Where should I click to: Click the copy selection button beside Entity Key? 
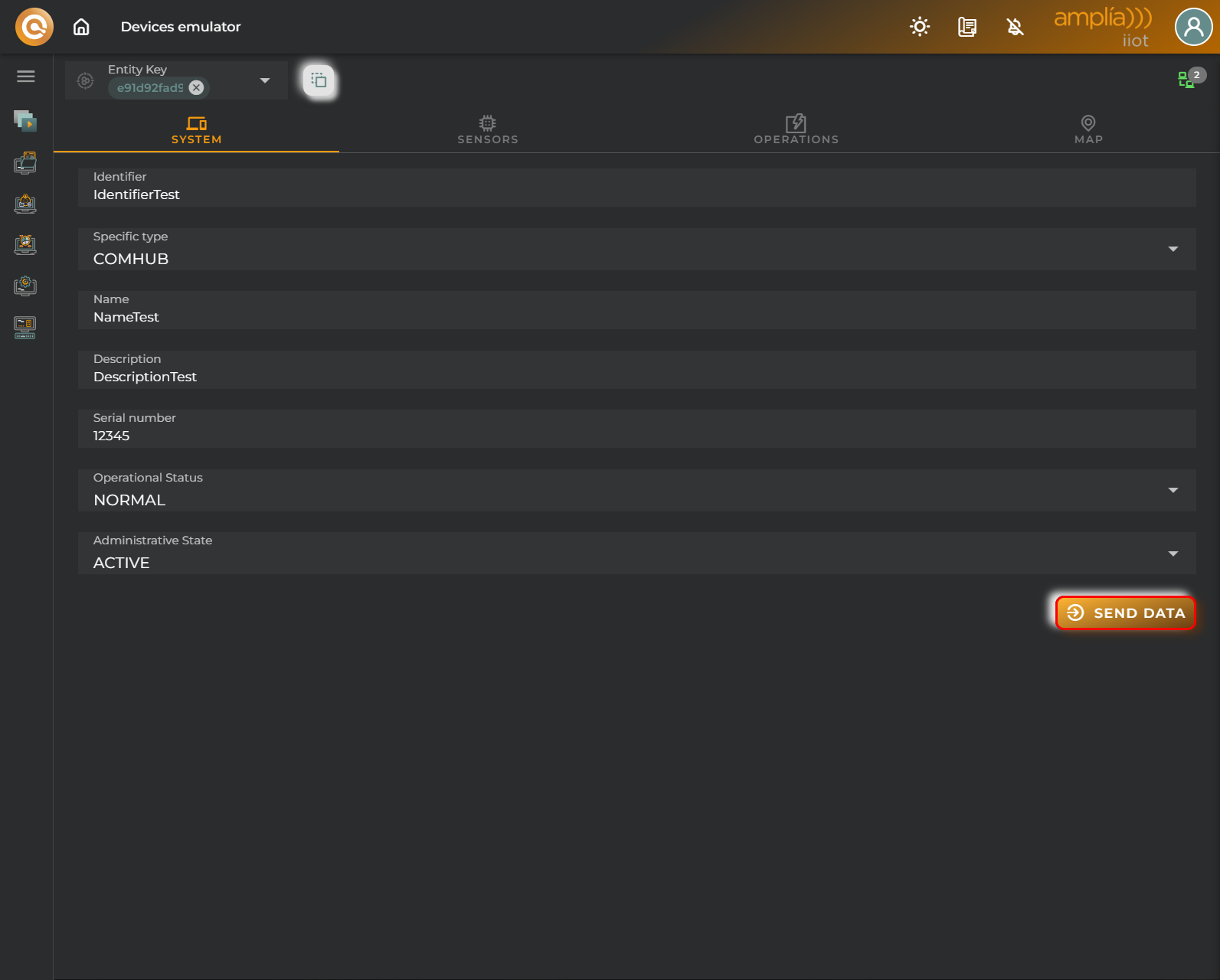tap(319, 80)
